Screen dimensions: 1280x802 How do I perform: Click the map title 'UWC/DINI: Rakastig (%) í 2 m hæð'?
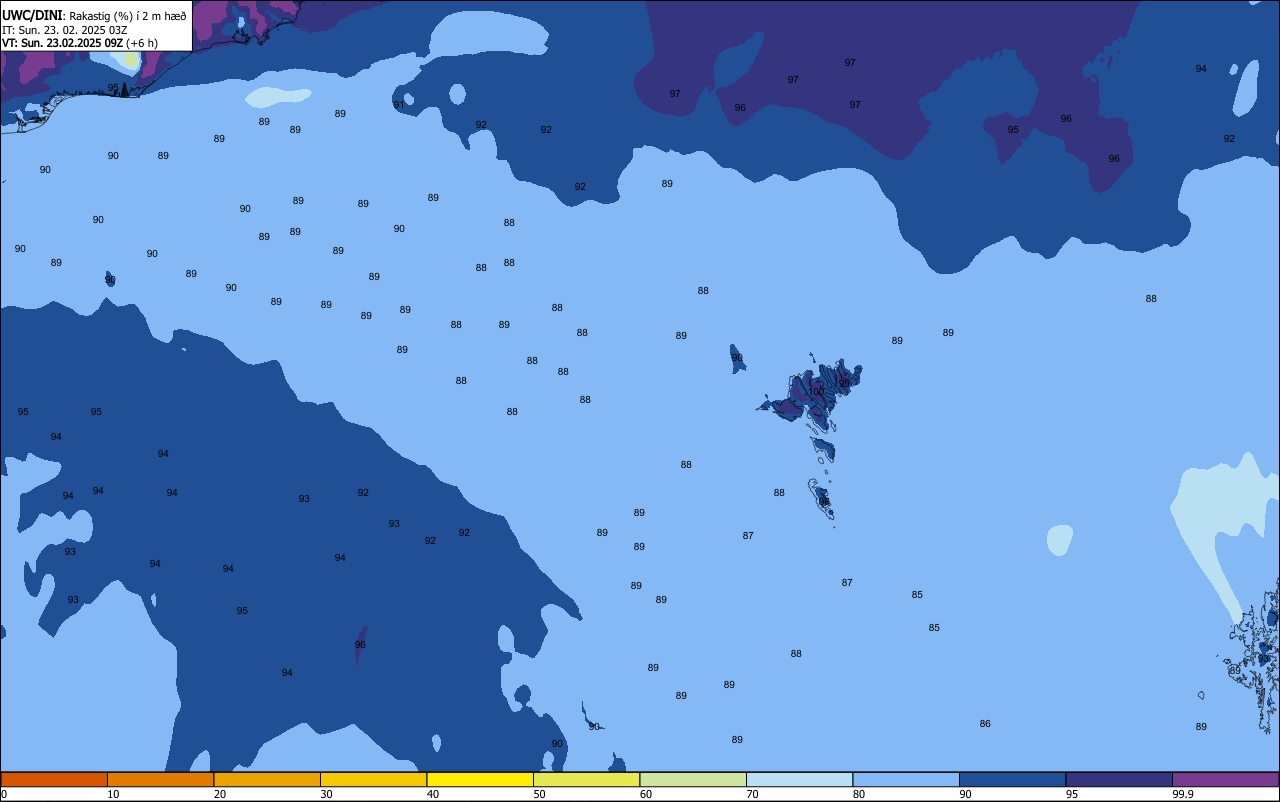(x=94, y=16)
